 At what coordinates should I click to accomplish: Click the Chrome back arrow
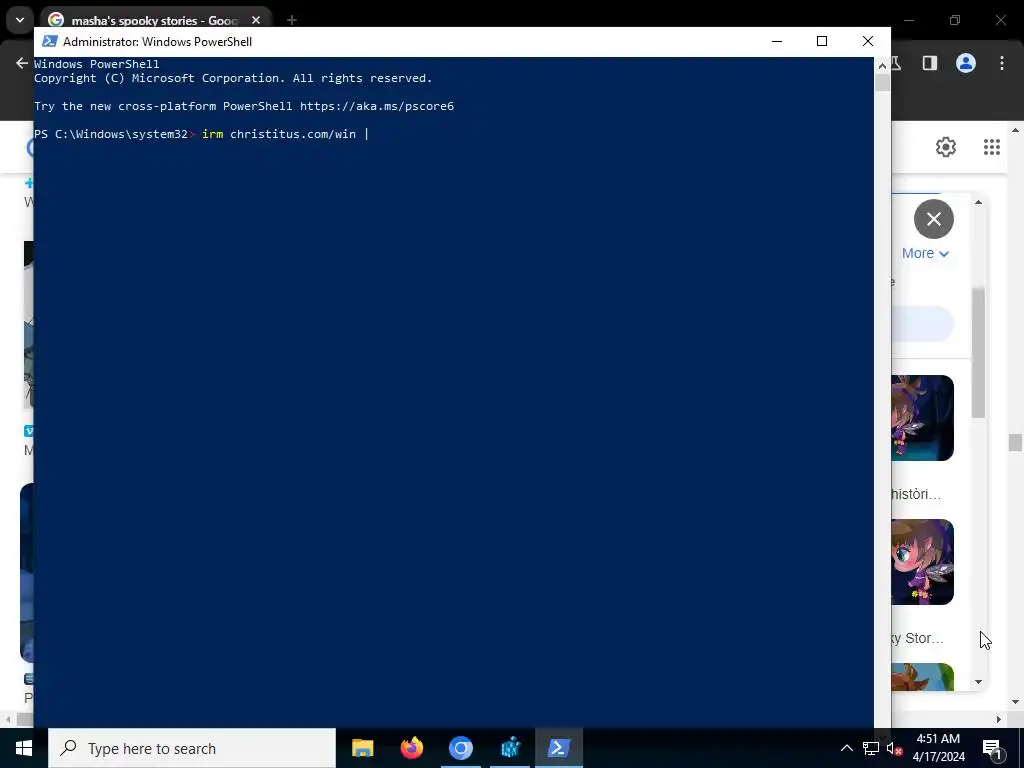22,63
